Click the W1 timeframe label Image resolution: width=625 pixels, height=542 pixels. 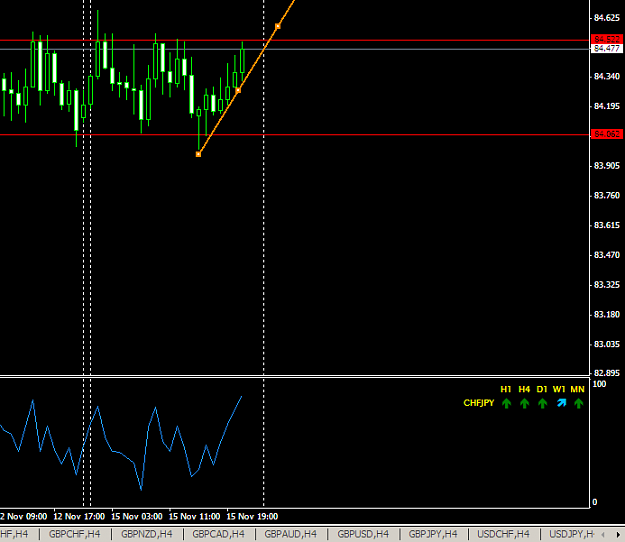point(559,389)
